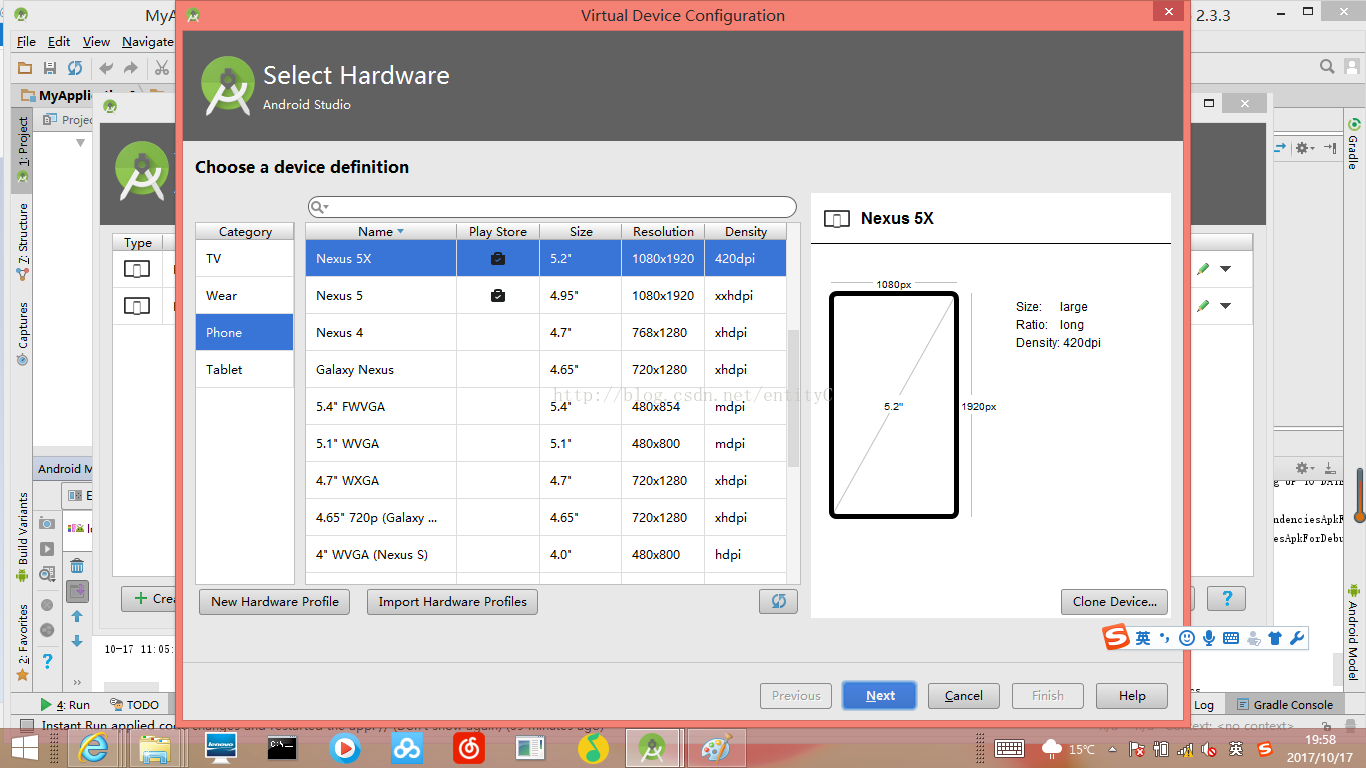
Task: Click the trash icon to clear Run output
Action: 77,566
